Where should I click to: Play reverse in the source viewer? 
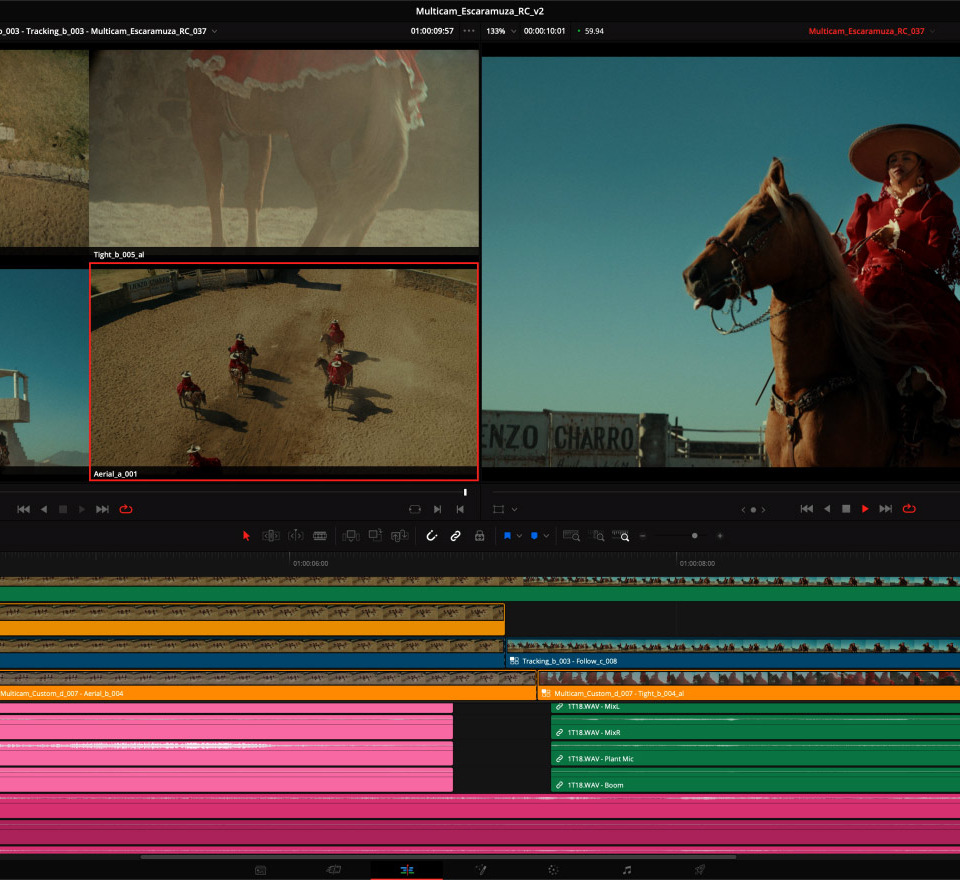pyautogui.click(x=44, y=509)
